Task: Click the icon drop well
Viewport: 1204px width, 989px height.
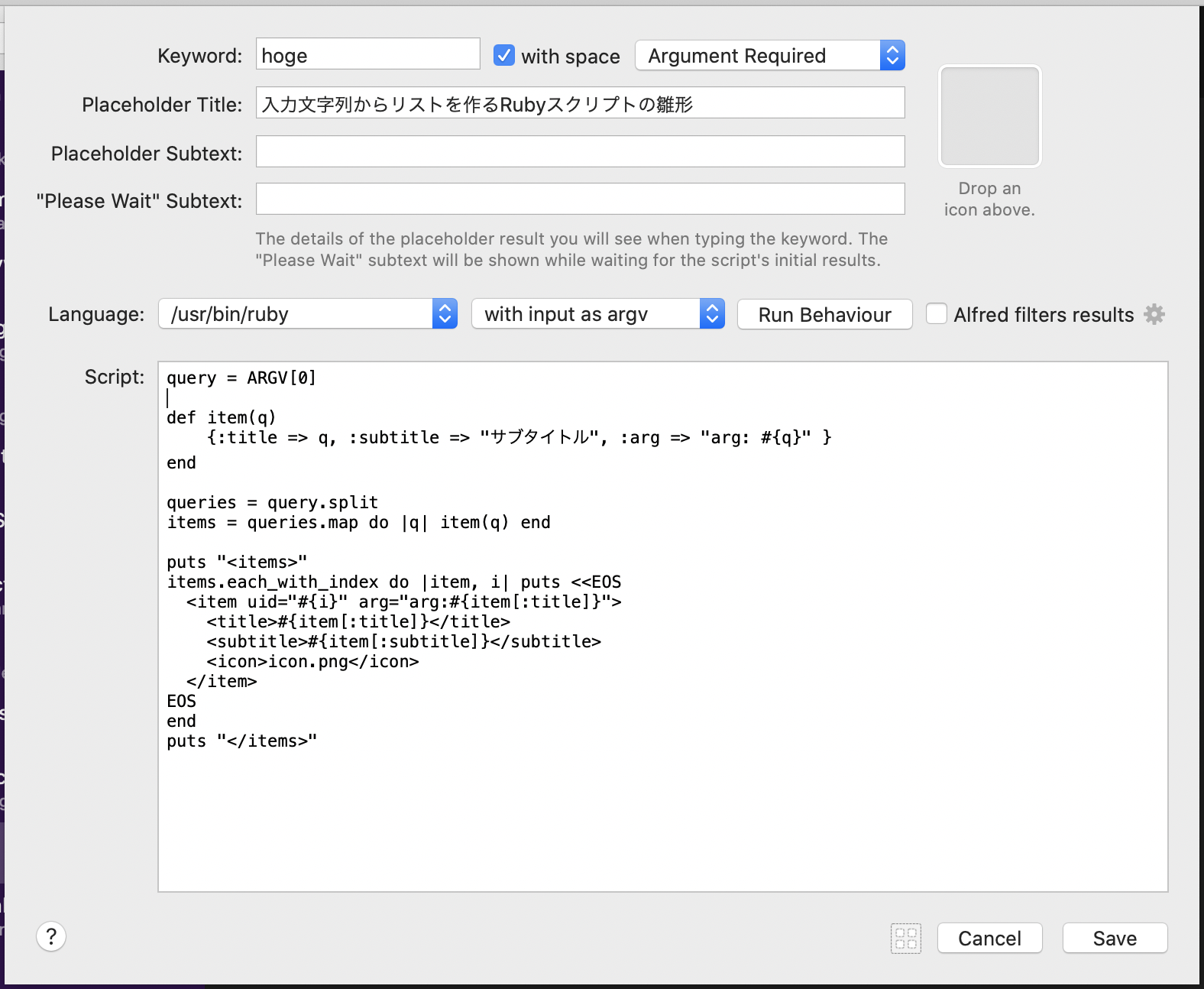Action: click(989, 116)
